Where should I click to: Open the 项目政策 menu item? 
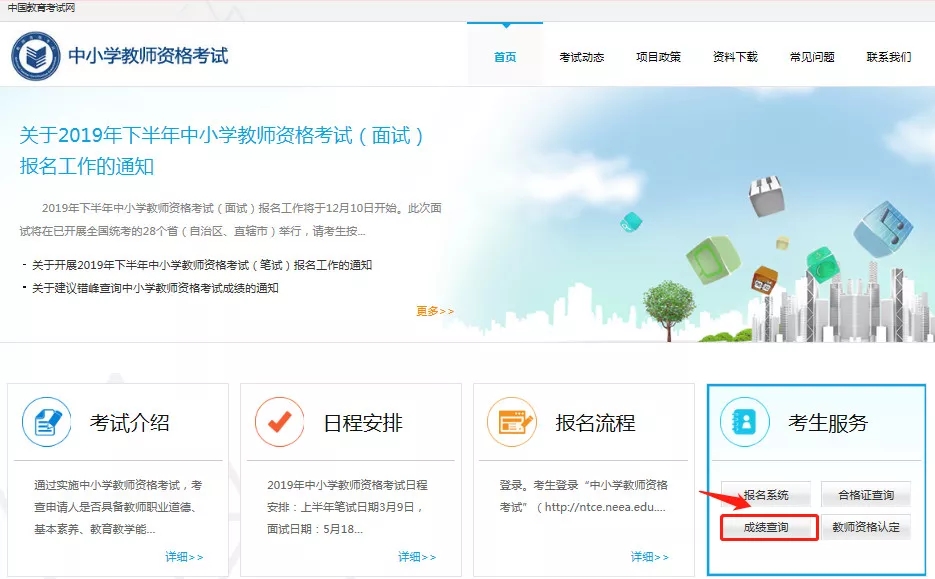pos(660,57)
